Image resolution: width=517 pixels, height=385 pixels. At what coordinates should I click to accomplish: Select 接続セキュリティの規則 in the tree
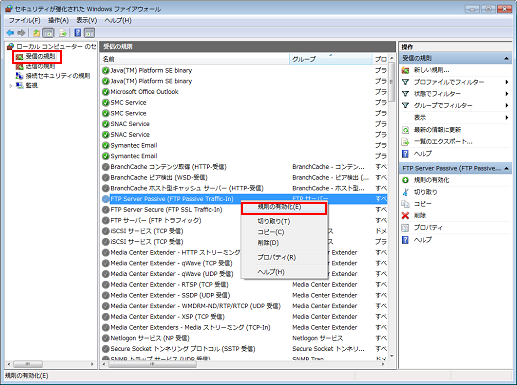[x=58, y=76]
